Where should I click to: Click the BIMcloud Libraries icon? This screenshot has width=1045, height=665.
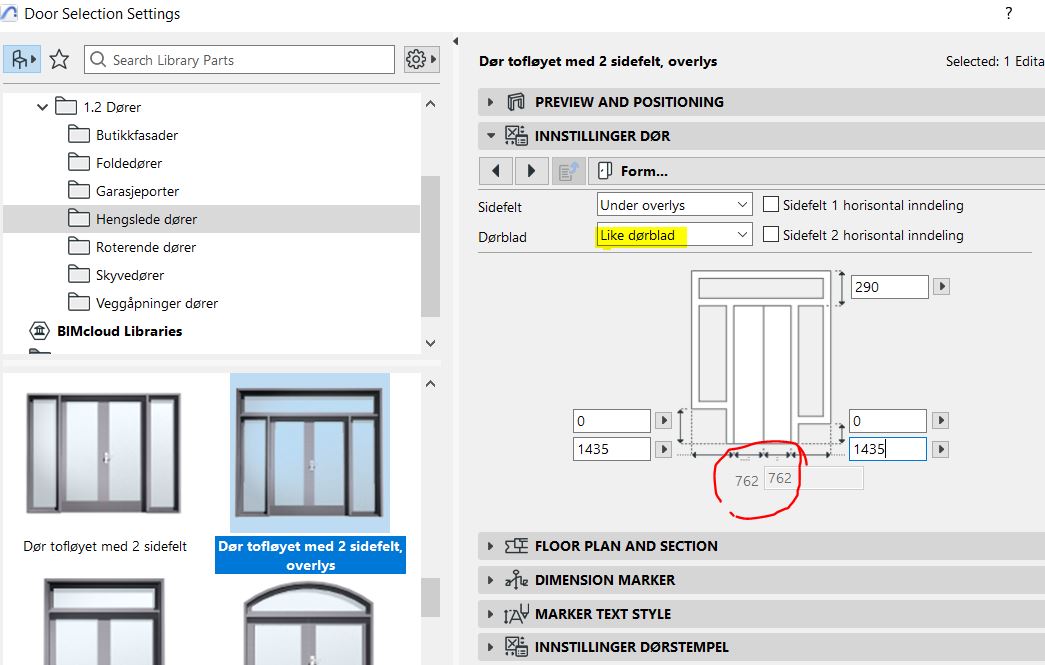(x=40, y=331)
